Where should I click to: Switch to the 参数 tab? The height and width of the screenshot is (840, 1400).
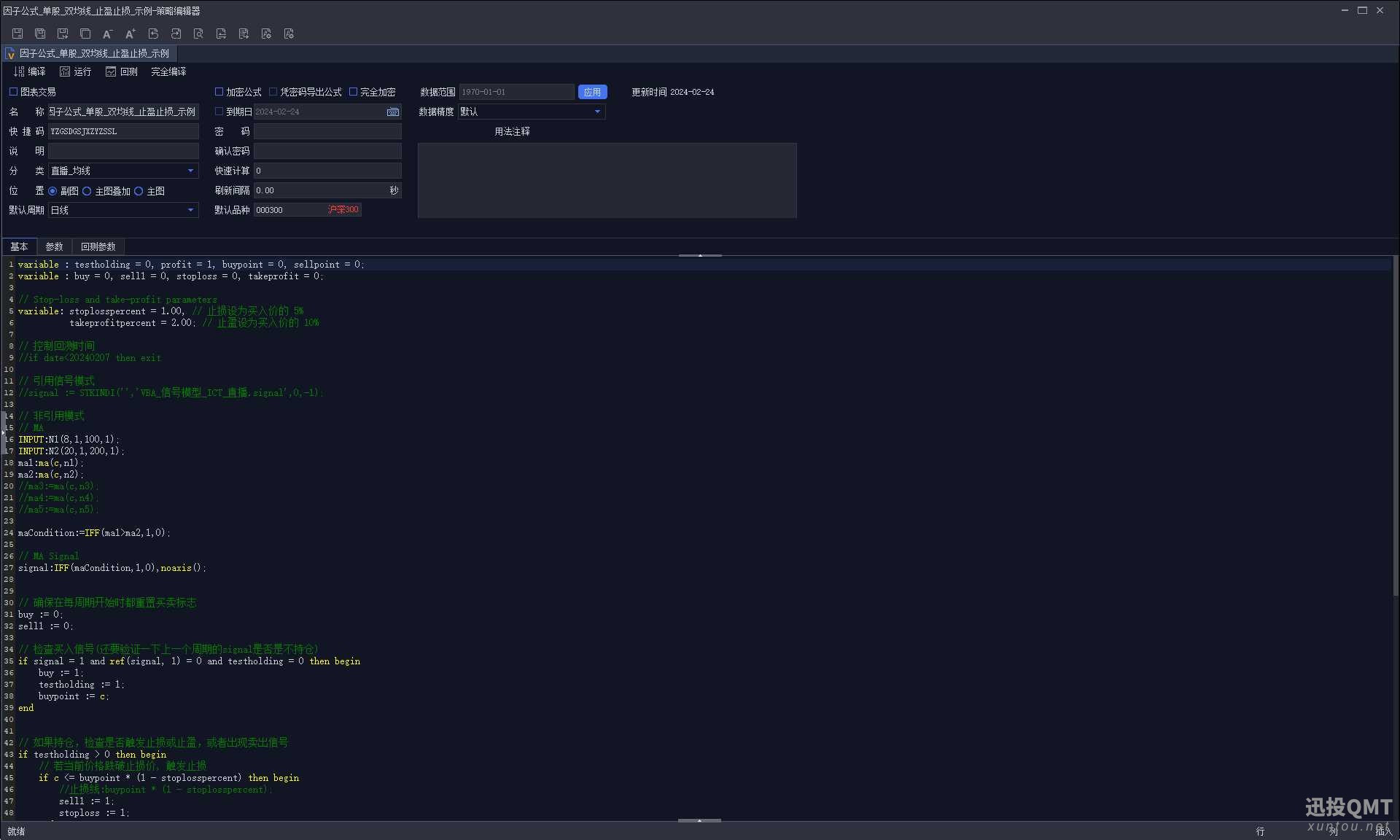click(x=54, y=246)
